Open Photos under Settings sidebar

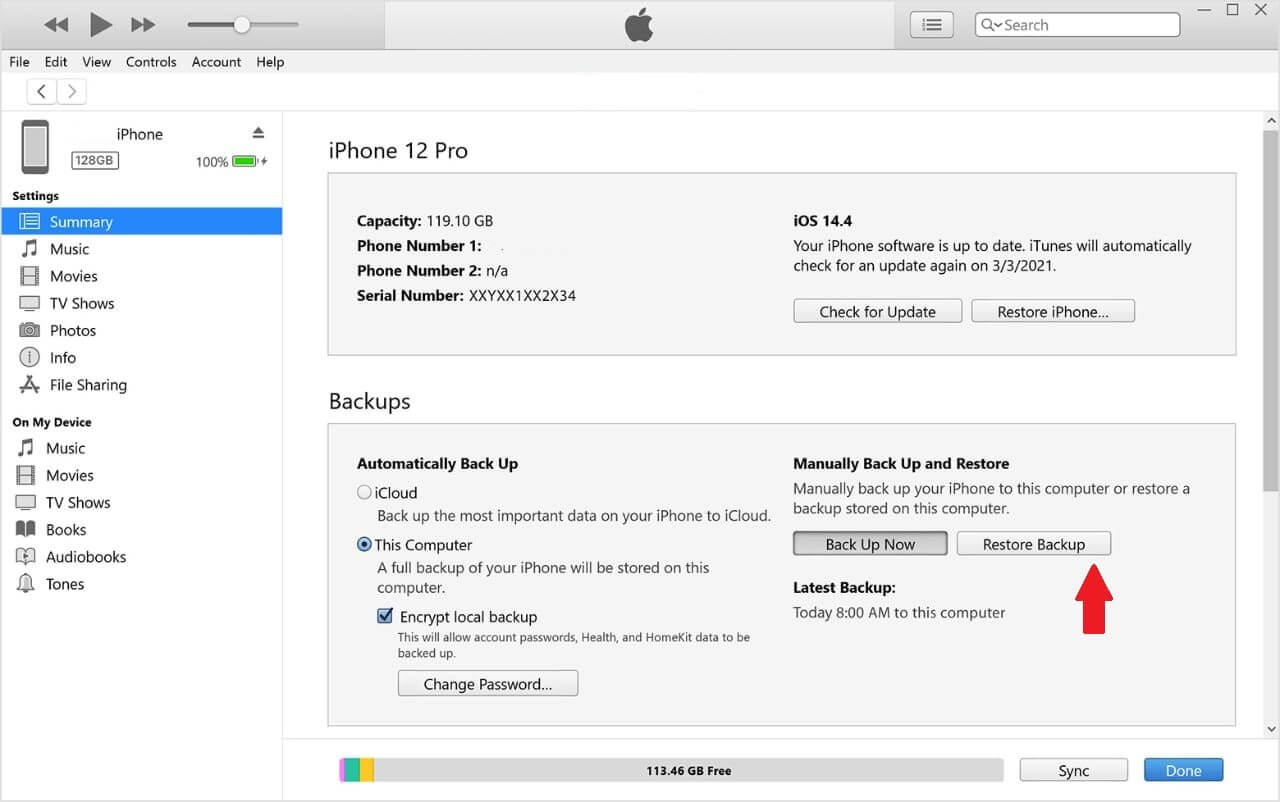coord(72,330)
